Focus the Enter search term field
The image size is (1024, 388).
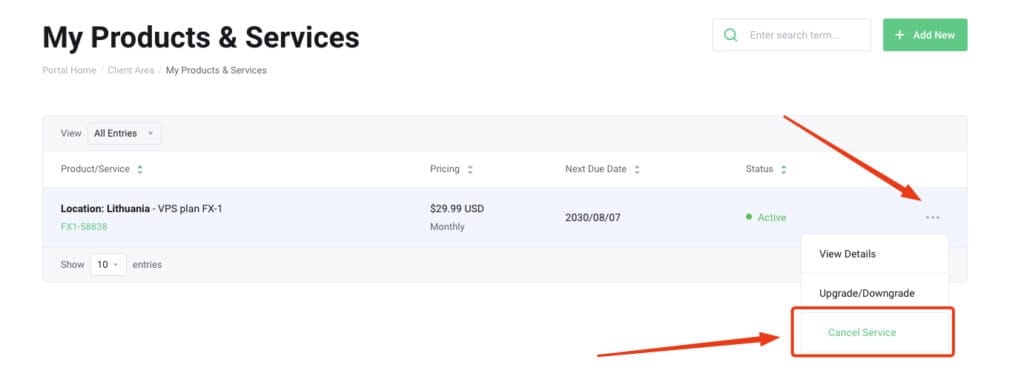click(792, 35)
